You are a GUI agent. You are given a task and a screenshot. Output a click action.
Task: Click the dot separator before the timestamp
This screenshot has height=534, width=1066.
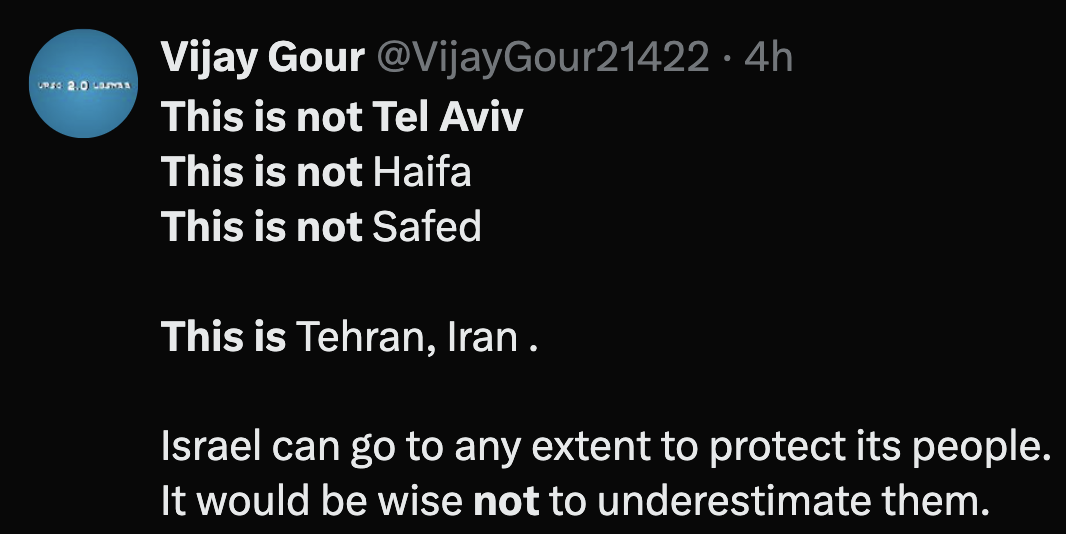coord(728,58)
